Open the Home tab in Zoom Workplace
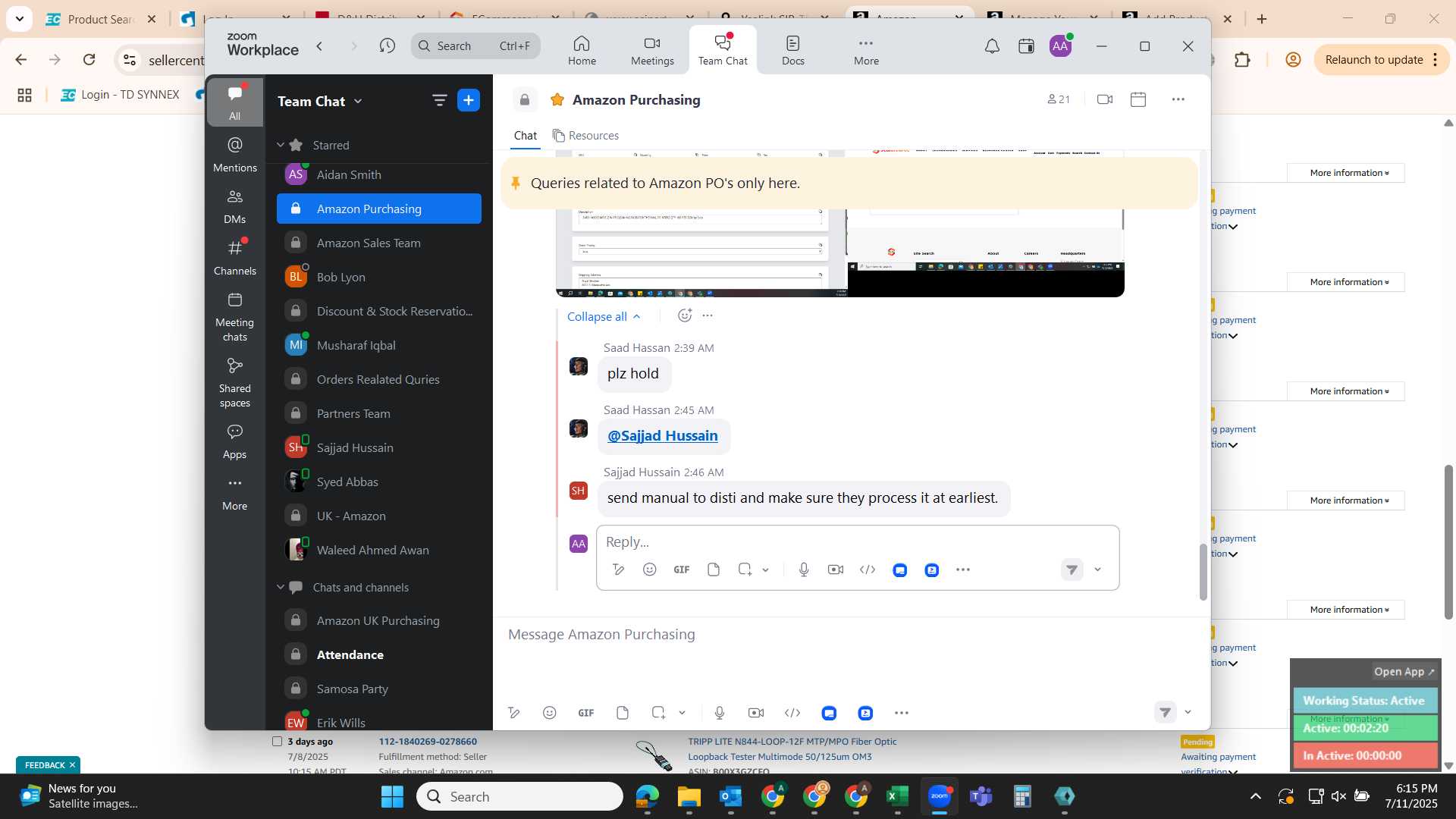 coord(582,50)
